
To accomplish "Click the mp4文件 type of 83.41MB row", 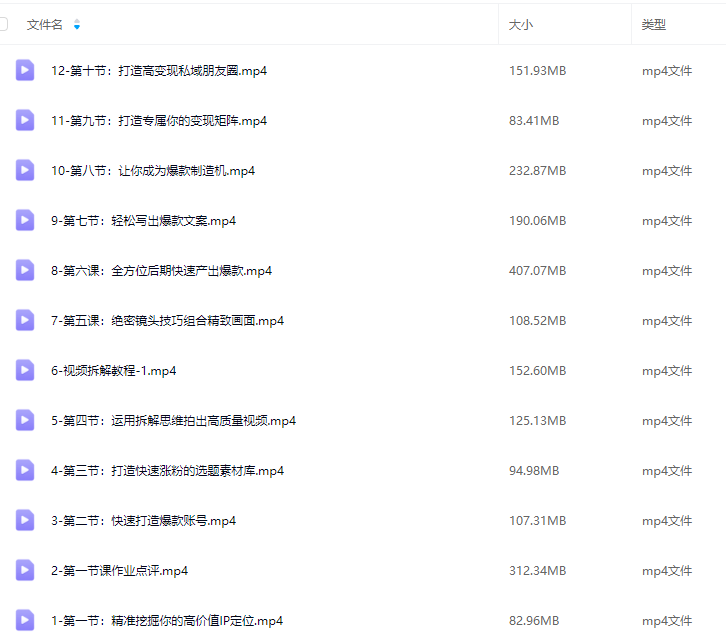I will (667, 121).
